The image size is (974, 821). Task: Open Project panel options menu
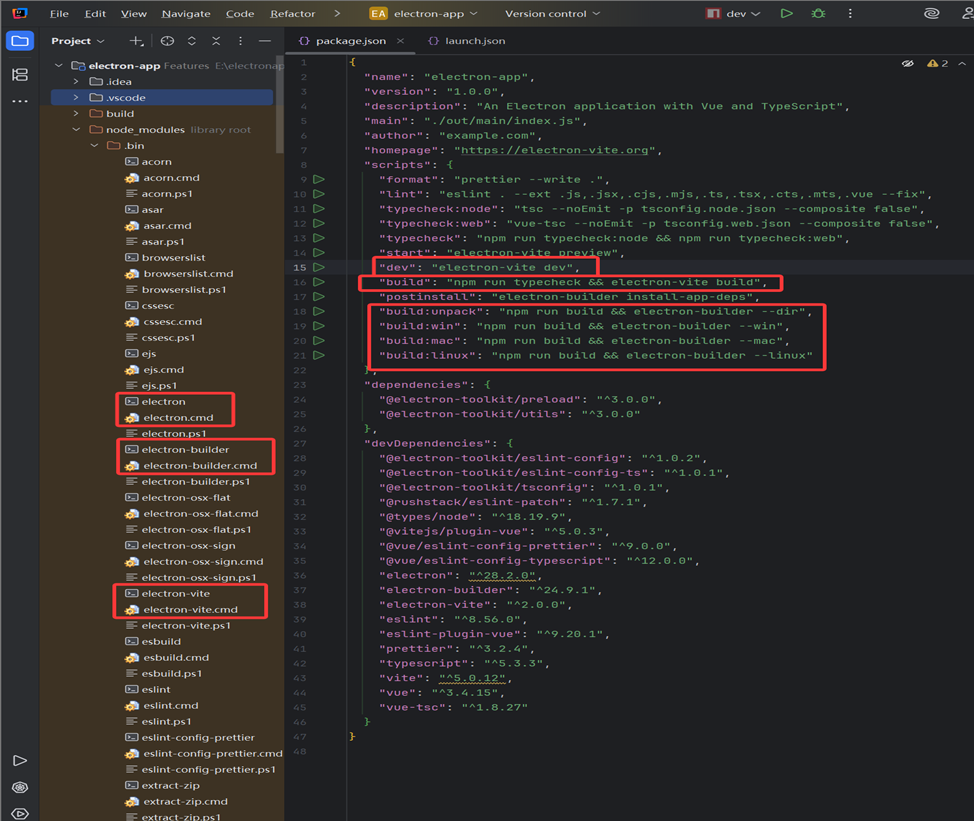coord(240,41)
